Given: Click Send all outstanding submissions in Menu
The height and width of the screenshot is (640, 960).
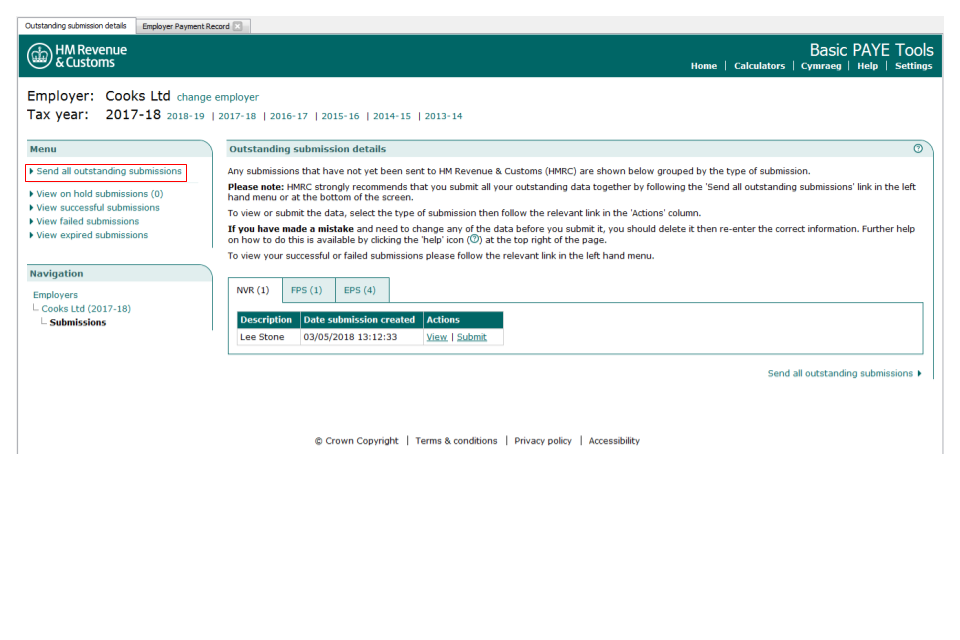Looking at the screenshot, I should (x=108, y=171).
